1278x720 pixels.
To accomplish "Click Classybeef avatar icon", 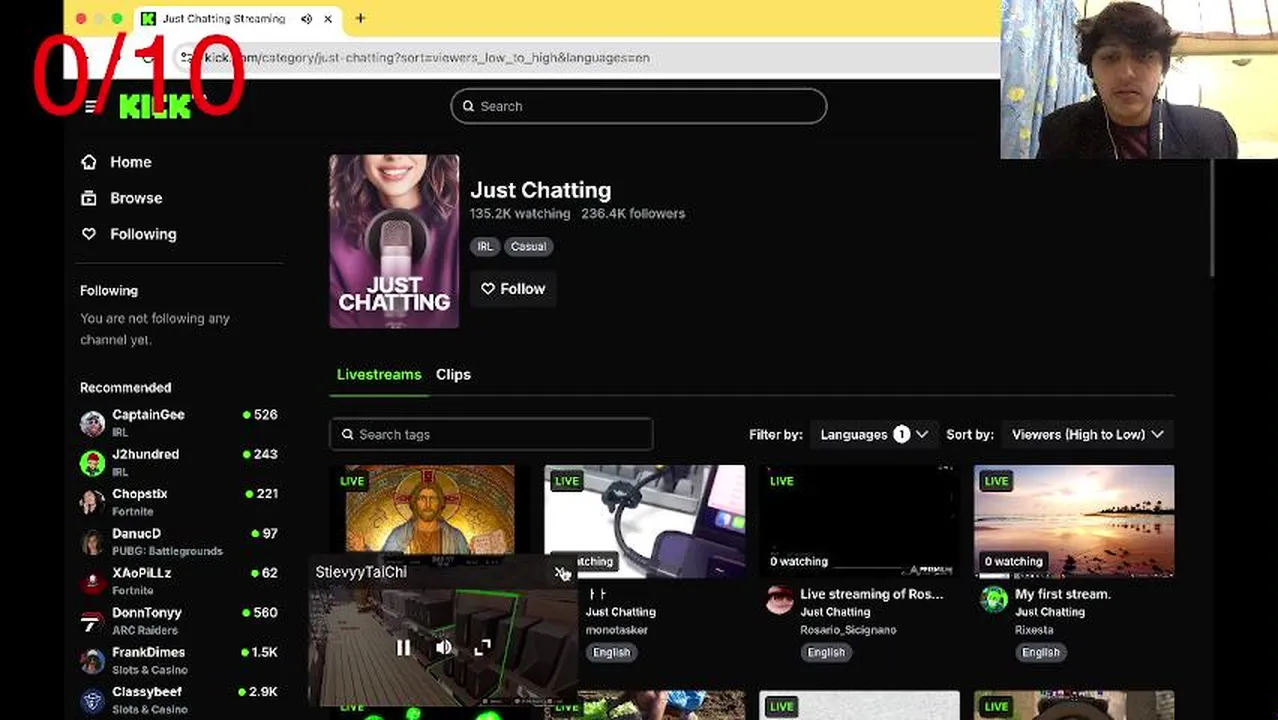I will tap(92, 701).
